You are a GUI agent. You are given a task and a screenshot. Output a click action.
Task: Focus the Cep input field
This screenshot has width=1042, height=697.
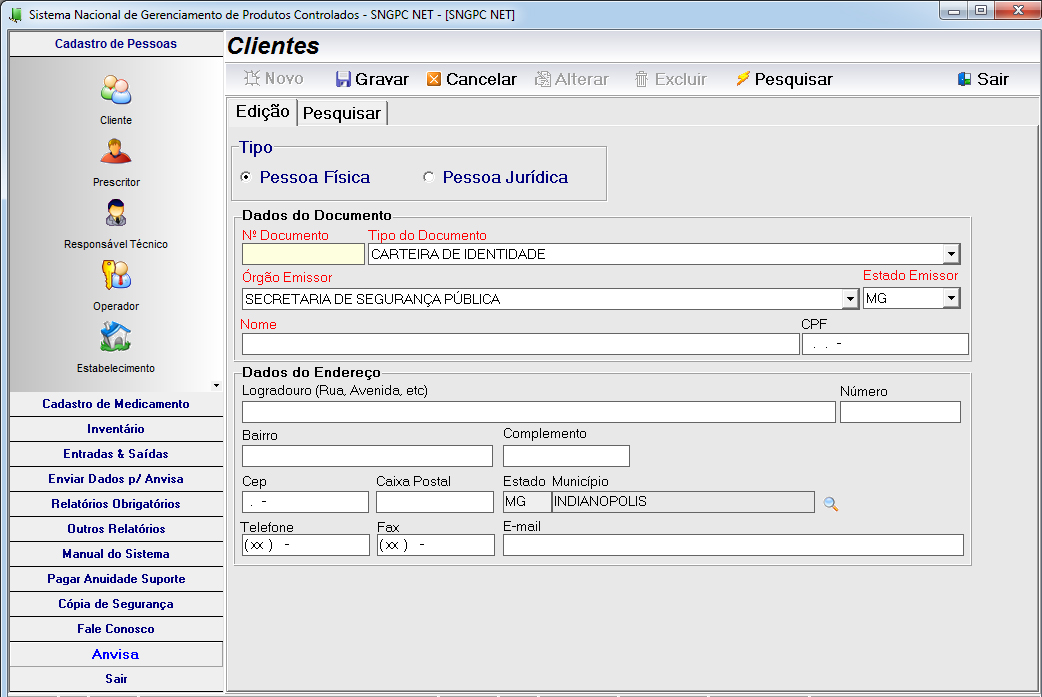coord(305,502)
